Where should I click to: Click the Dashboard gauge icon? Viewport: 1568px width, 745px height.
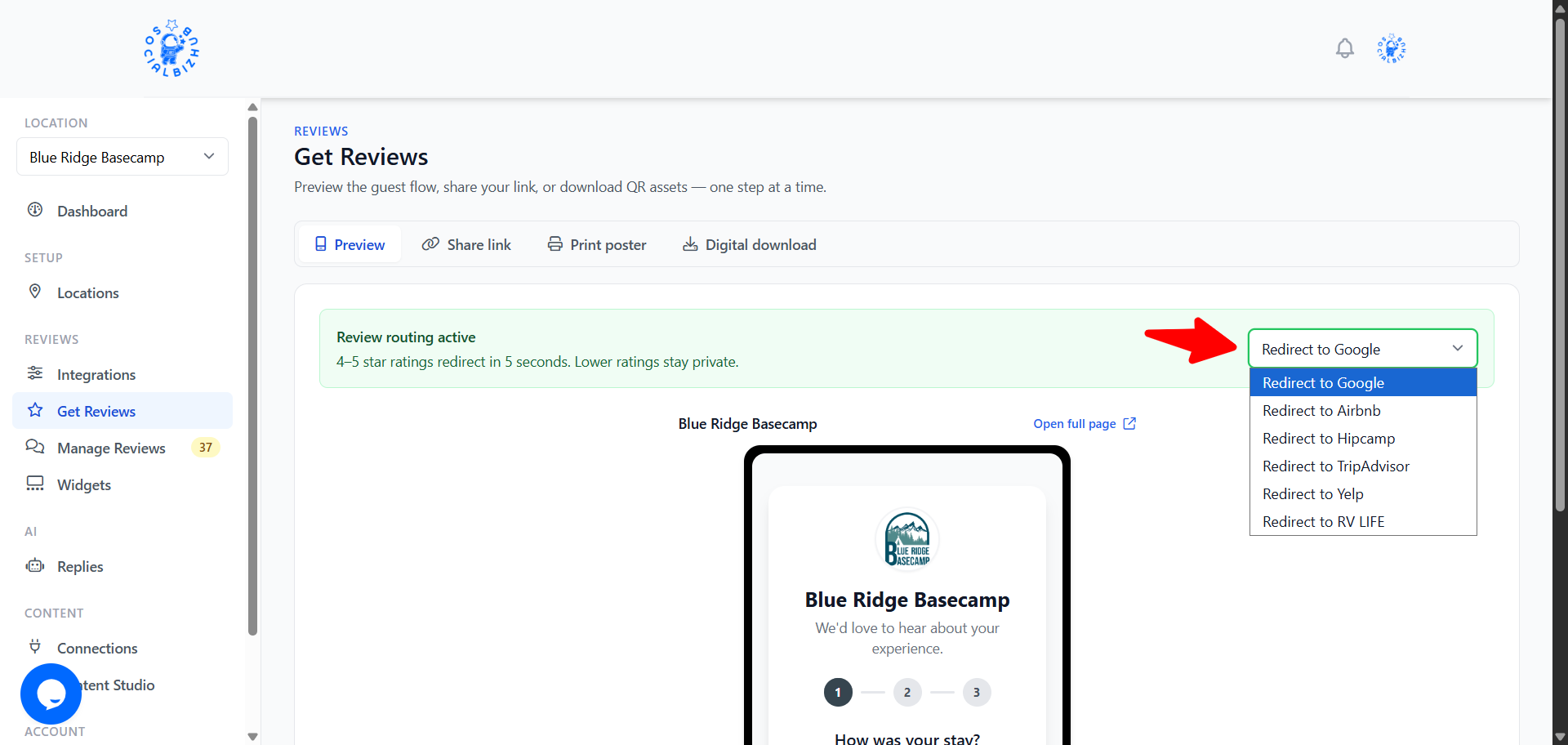(x=35, y=210)
